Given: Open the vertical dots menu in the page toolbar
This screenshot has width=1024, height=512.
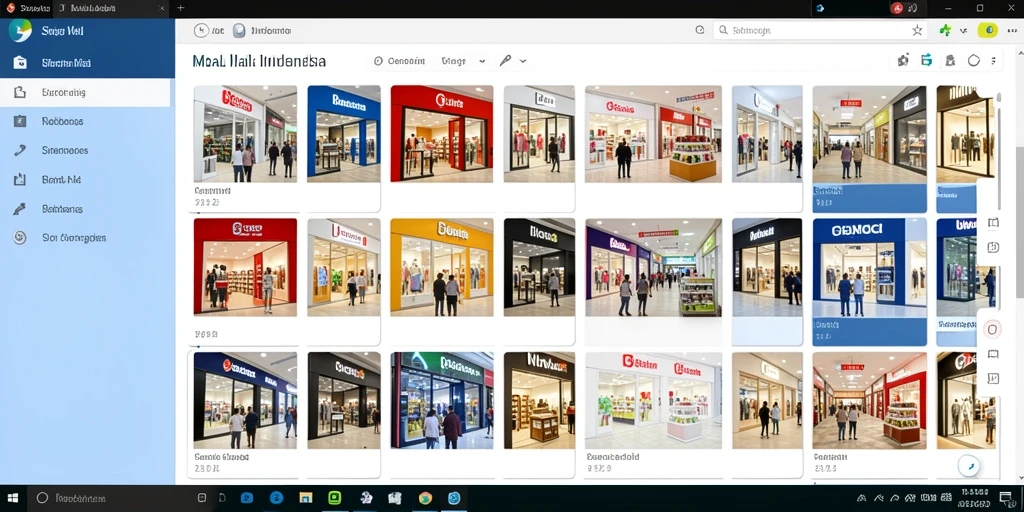Looking at the screenshot, I should [x=993, y=61].
